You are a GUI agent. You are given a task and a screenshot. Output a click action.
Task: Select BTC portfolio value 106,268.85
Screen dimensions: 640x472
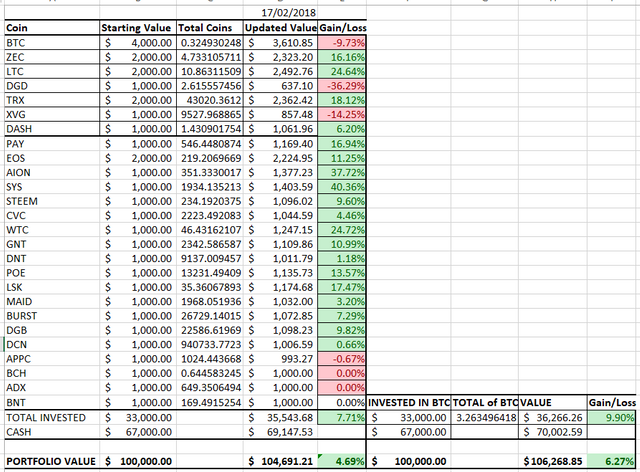[553, 461]
